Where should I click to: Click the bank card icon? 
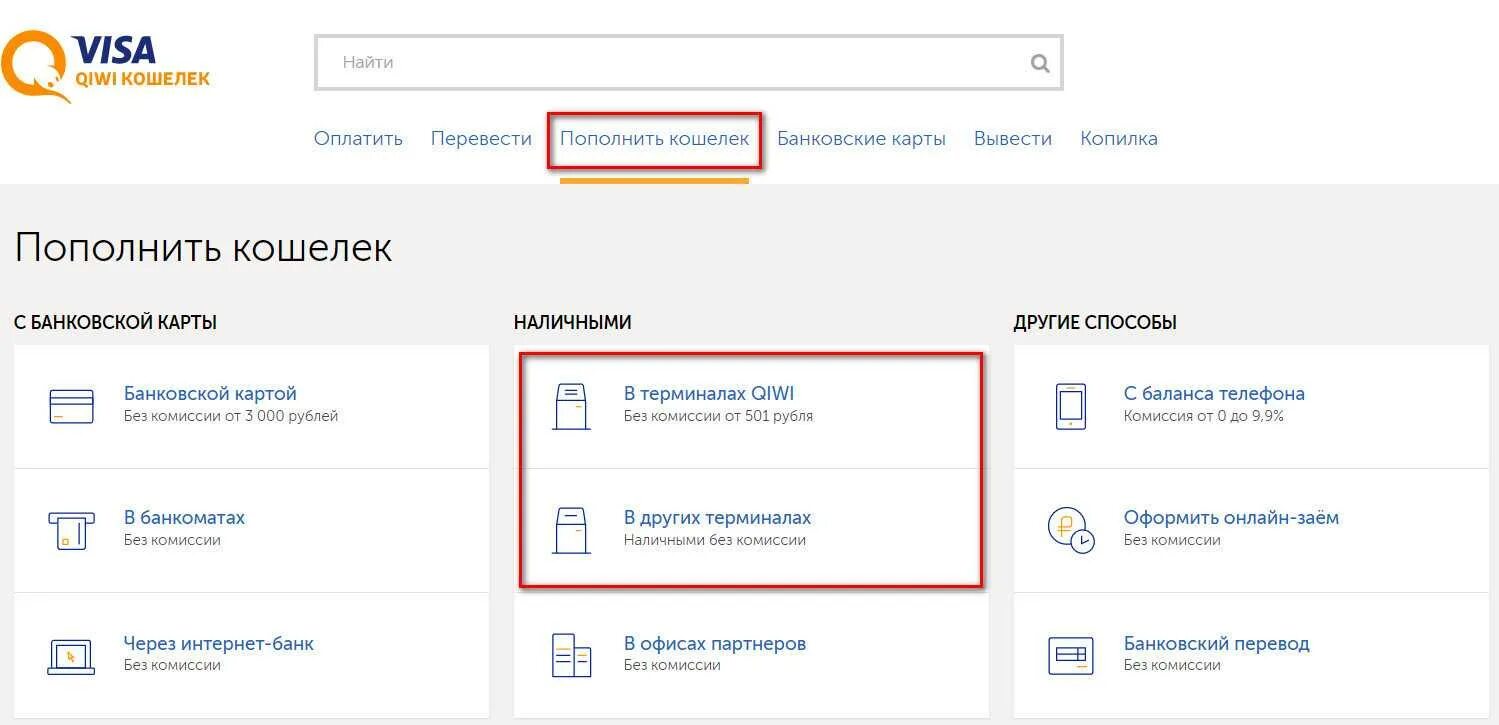[x=71, y=406]
